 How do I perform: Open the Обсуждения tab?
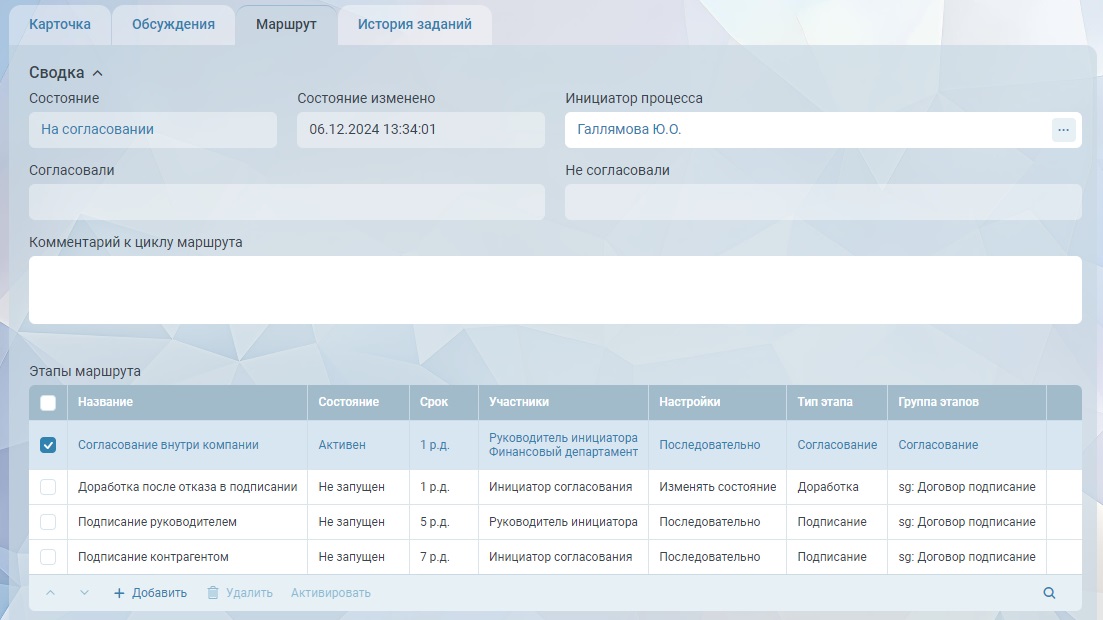click(173, 24)
